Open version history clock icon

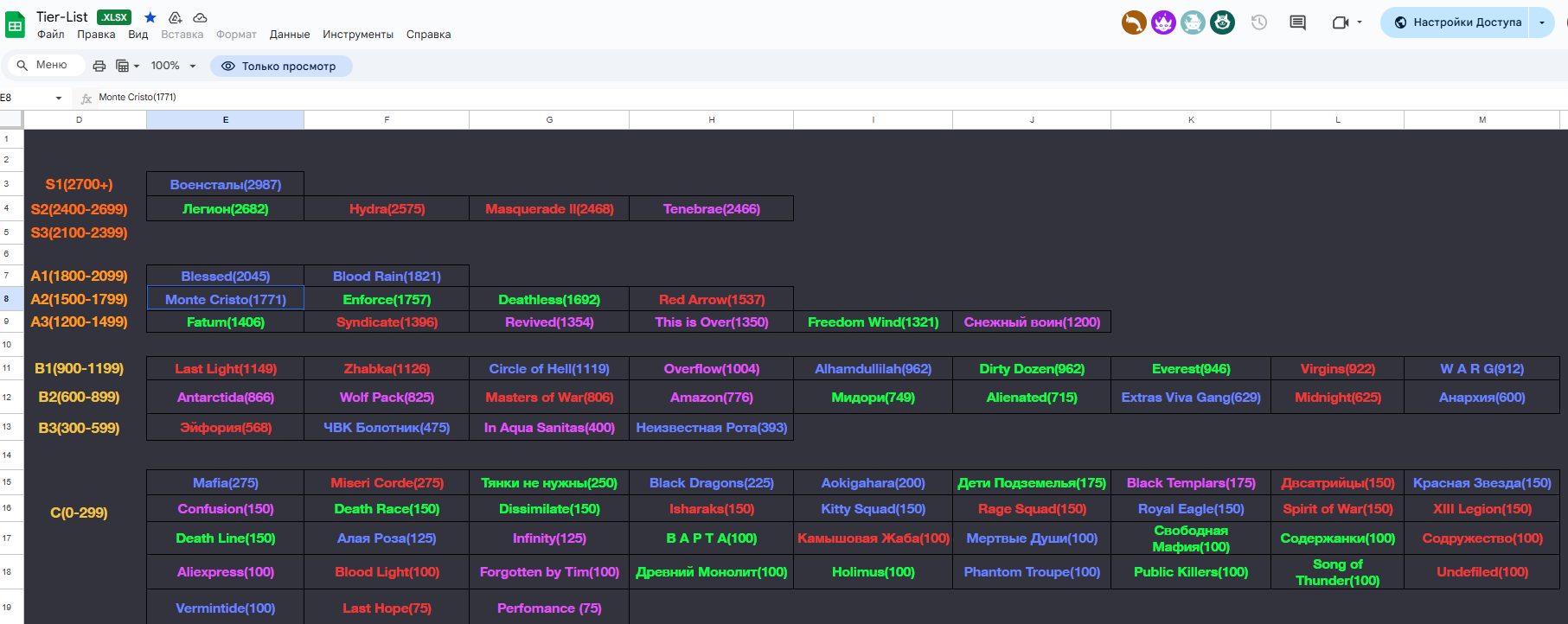click(x=1259, y=22)
